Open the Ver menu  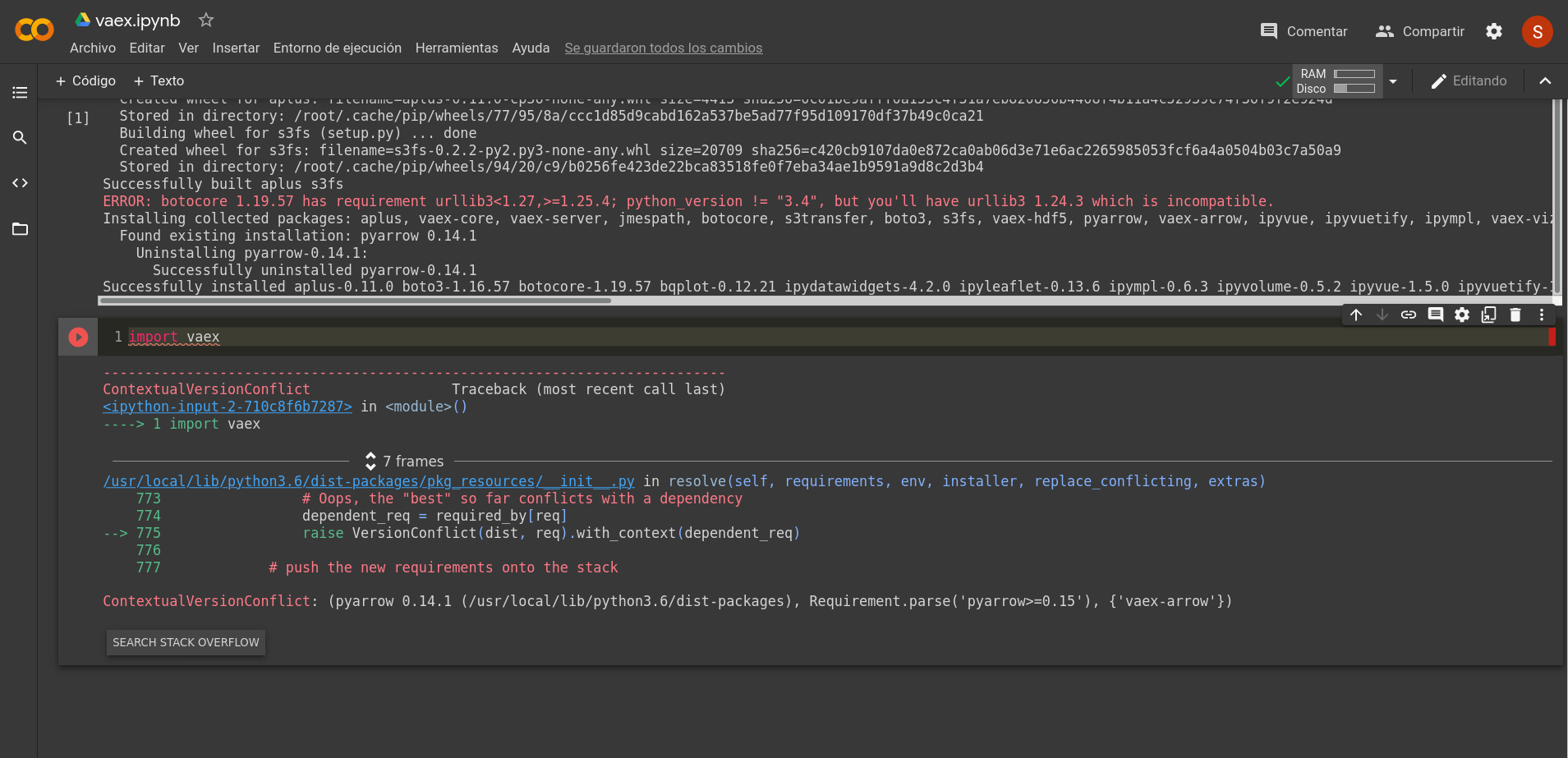click(x=189, y=48)
